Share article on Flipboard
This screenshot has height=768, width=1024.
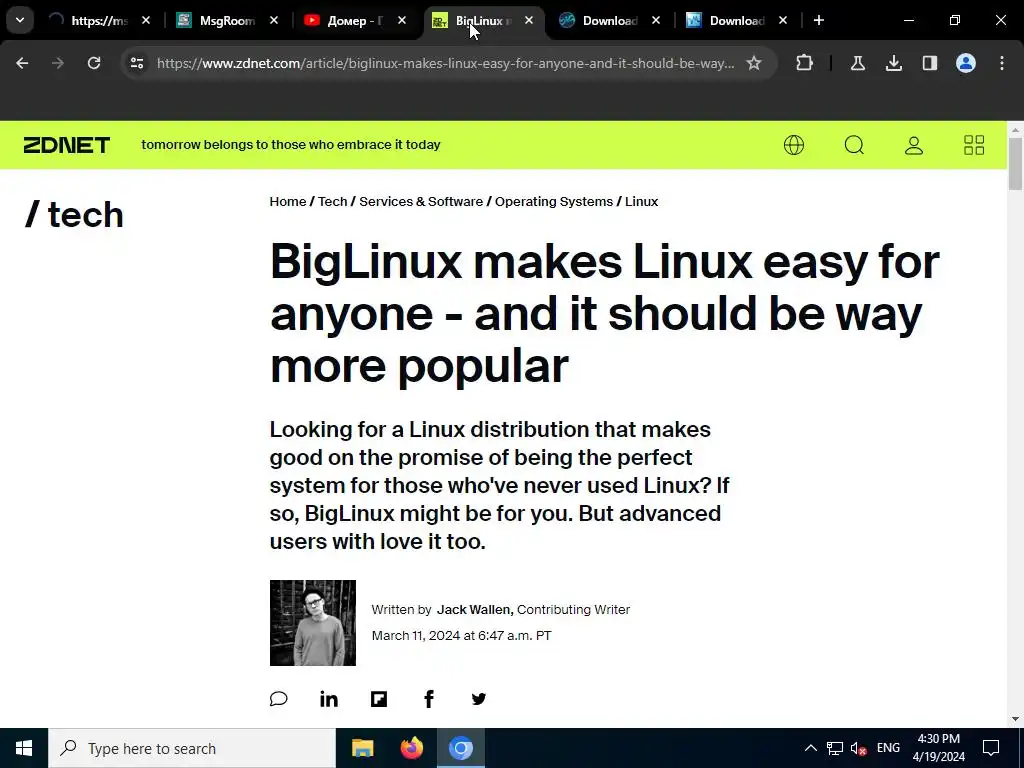379,699
